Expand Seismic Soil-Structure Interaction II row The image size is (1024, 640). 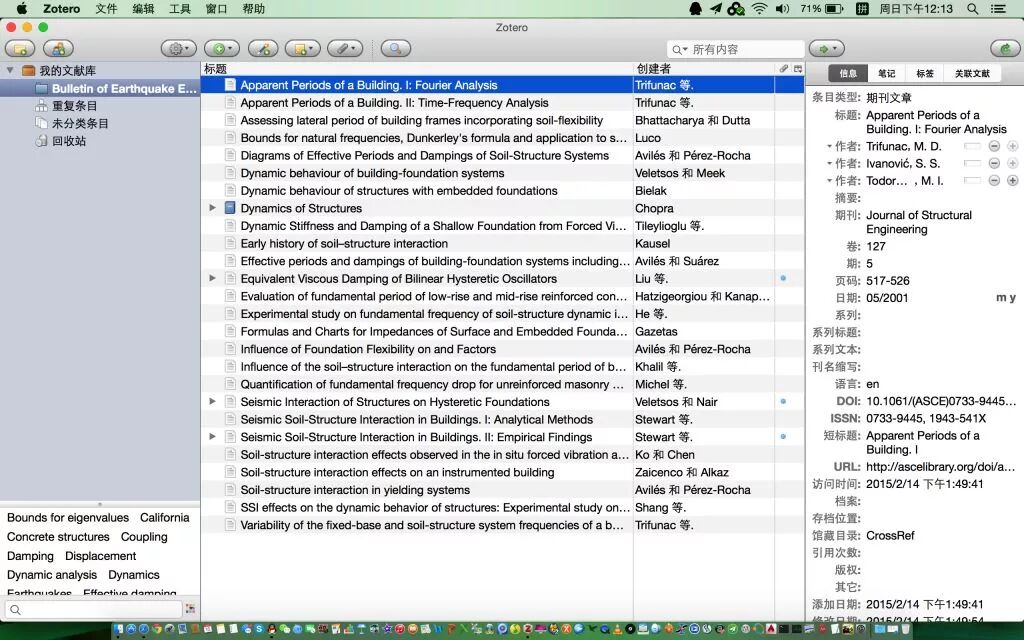tap(212, 436)
